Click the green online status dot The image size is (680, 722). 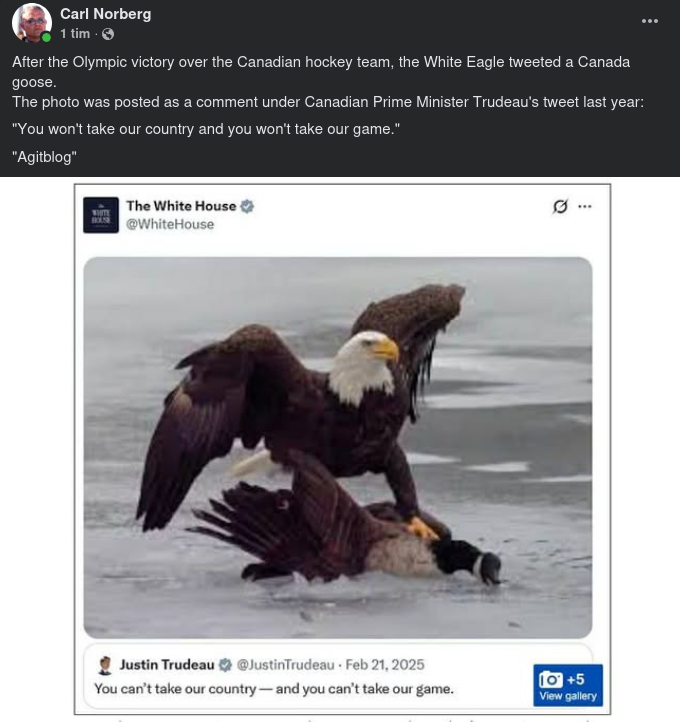(x=46, y=37)
